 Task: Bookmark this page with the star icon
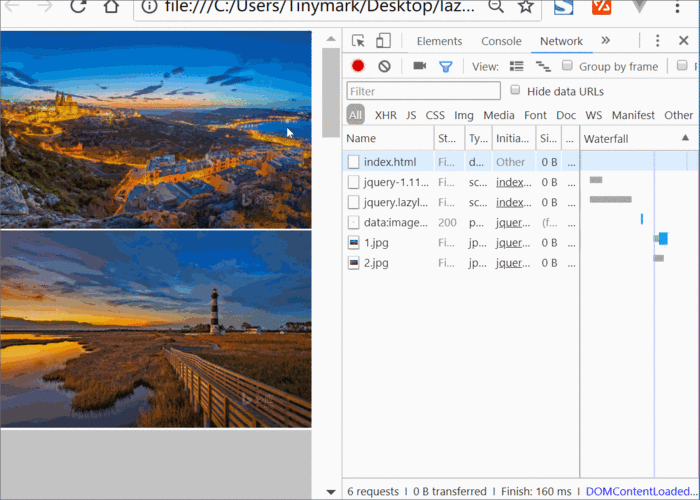pos(523,7)
